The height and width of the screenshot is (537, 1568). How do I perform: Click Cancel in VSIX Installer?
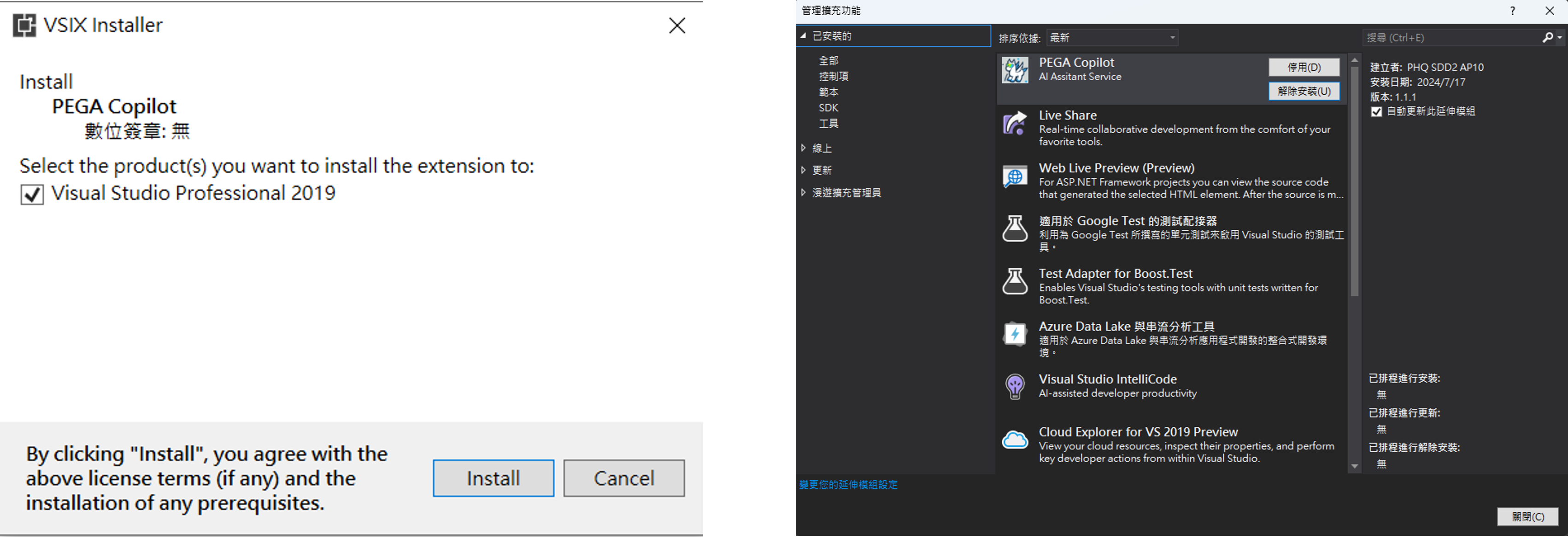click(x=624, y=479)
